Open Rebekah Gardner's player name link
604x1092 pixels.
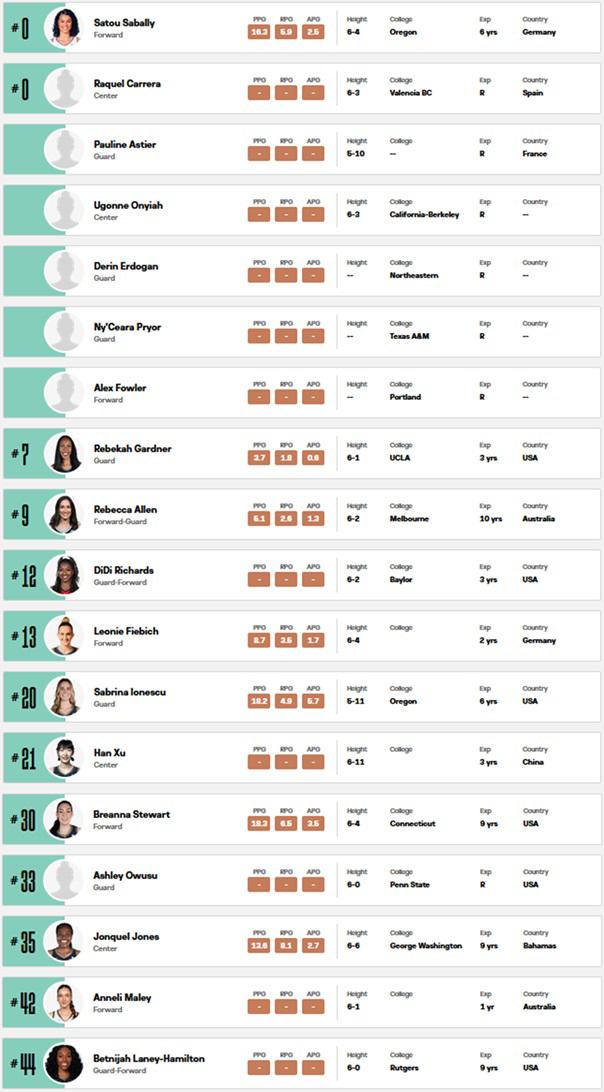132,448
